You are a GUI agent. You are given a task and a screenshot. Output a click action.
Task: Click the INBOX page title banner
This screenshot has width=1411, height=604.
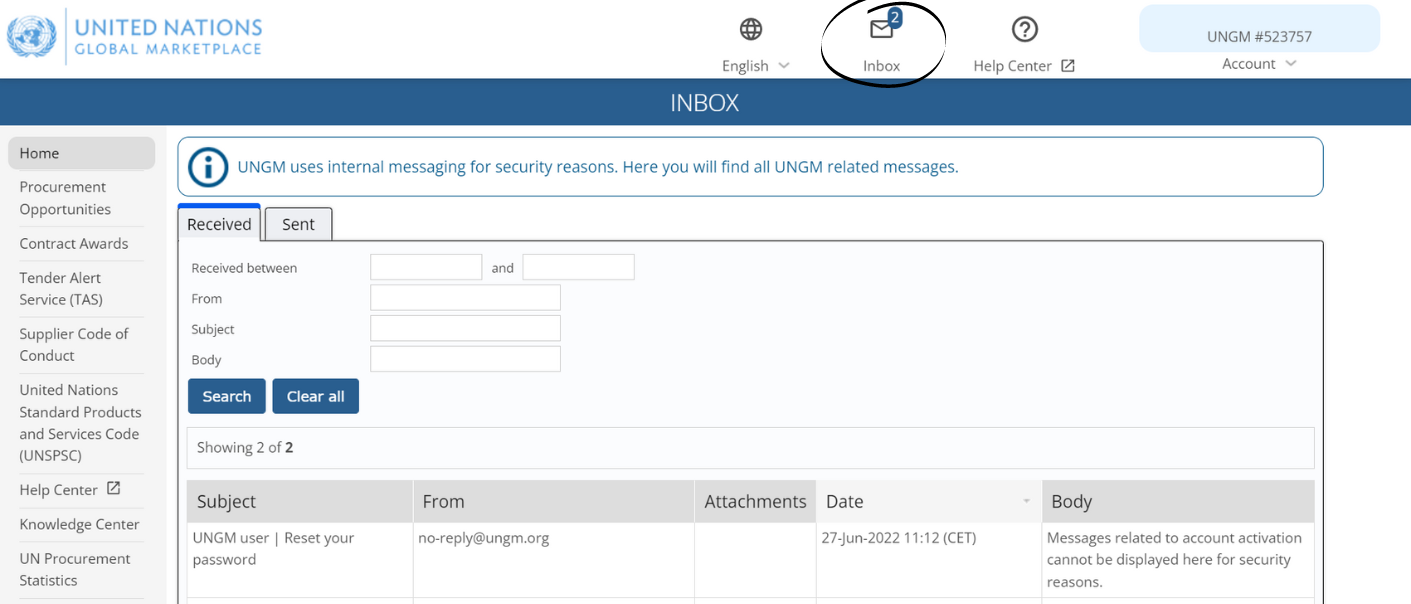(705, 102)
